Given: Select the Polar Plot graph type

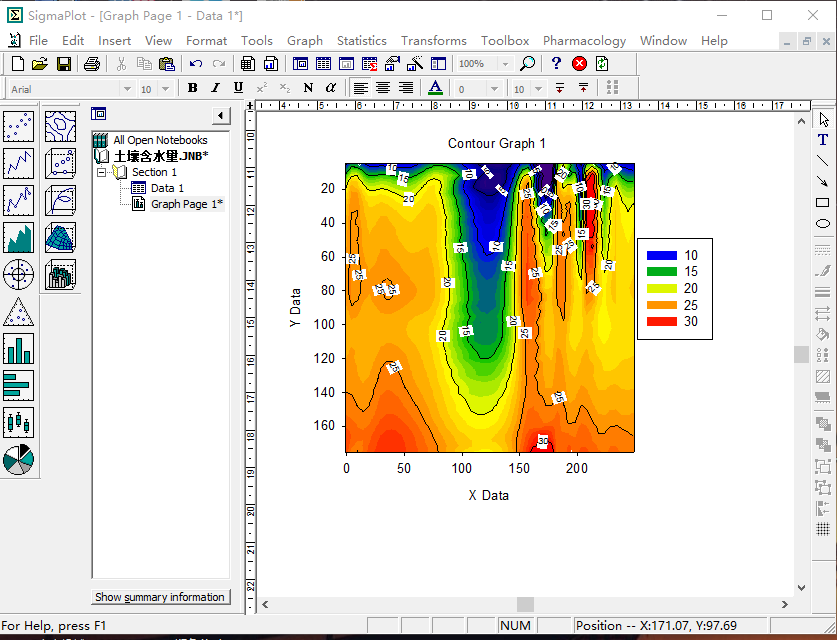Looking at the screenshot, I should pos(19,273).
